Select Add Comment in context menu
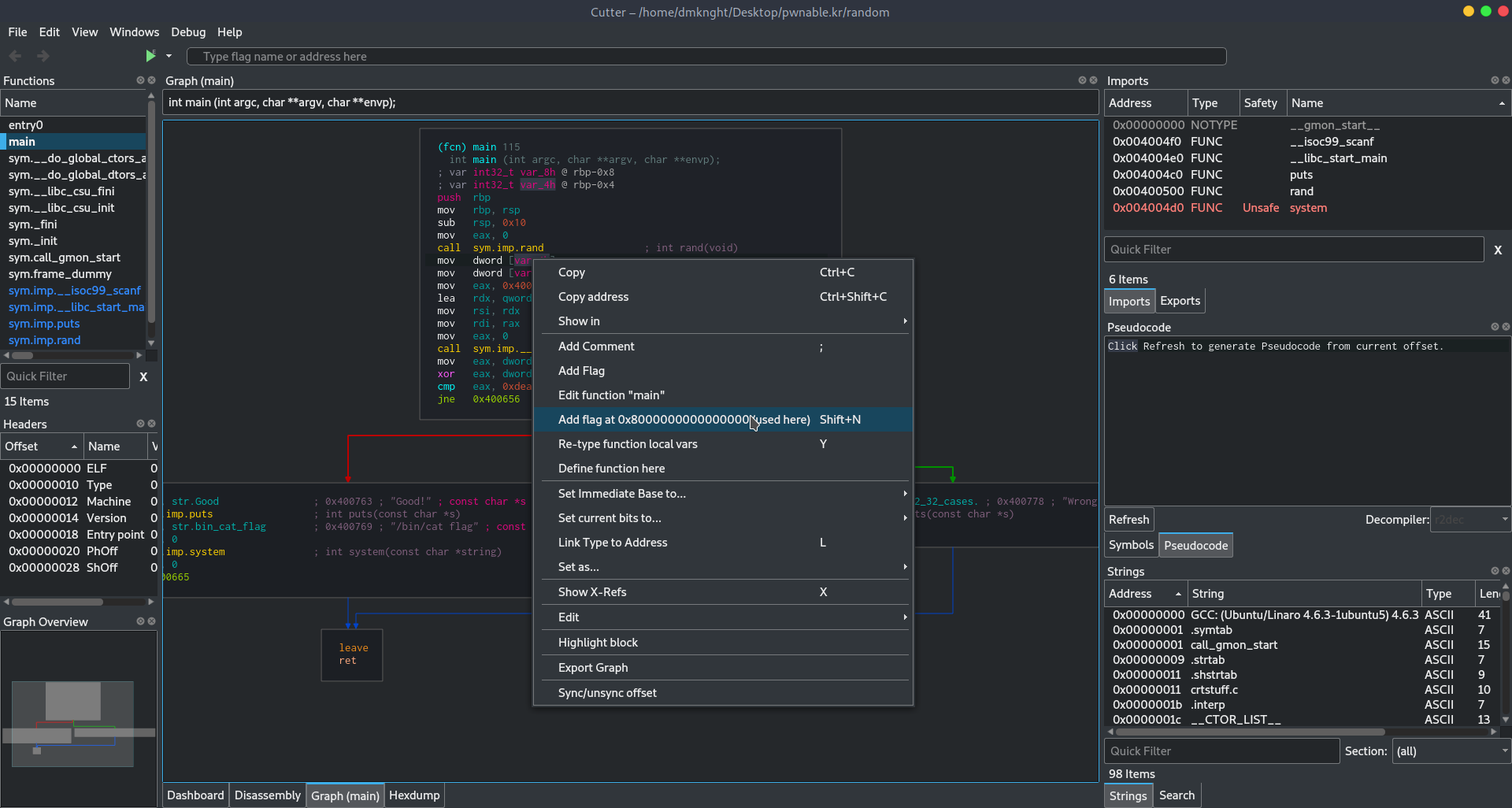The image size is (1512, 808). point(723,347)
